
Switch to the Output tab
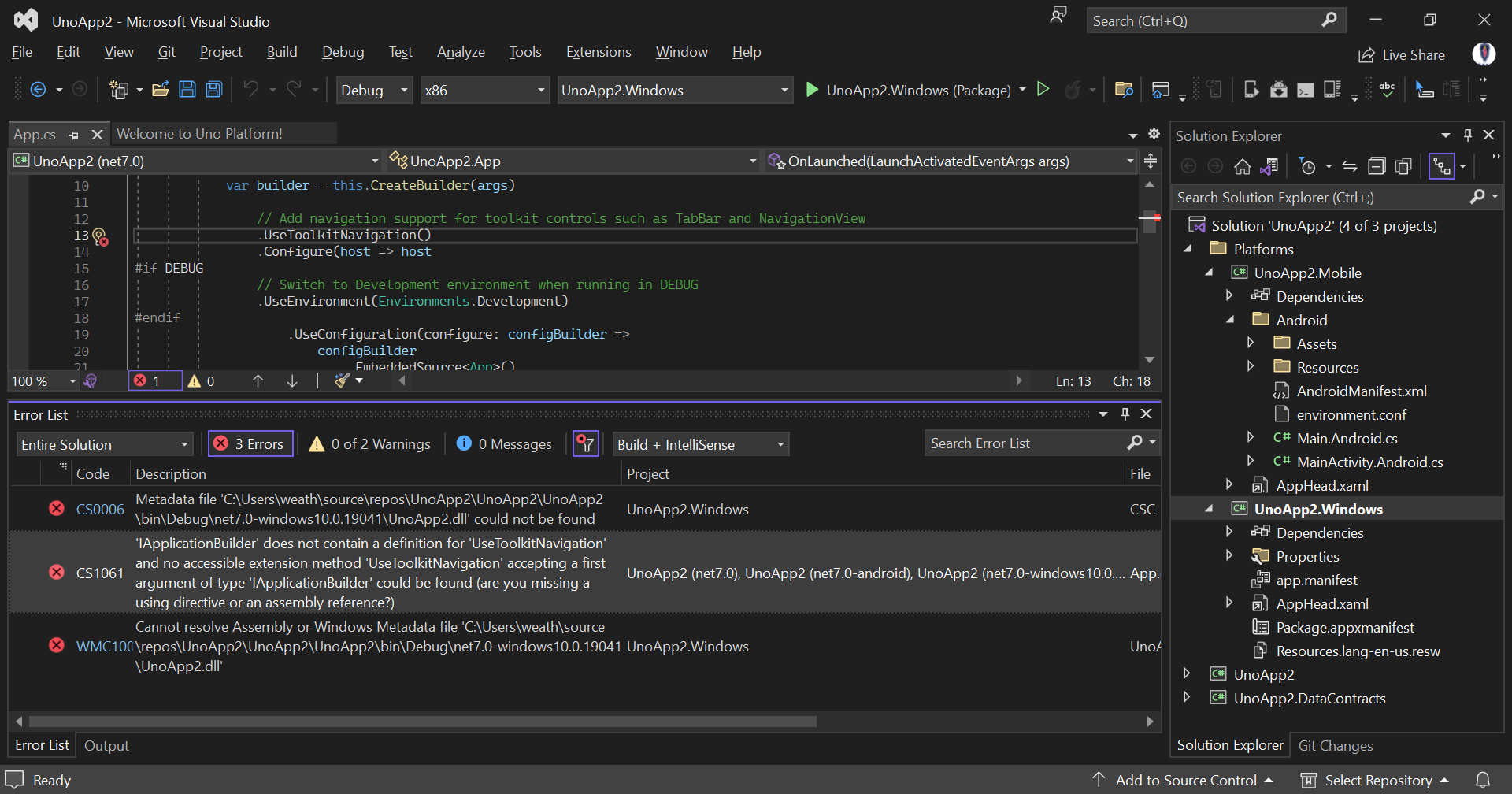pyautogui.click(x=106, y=745)
